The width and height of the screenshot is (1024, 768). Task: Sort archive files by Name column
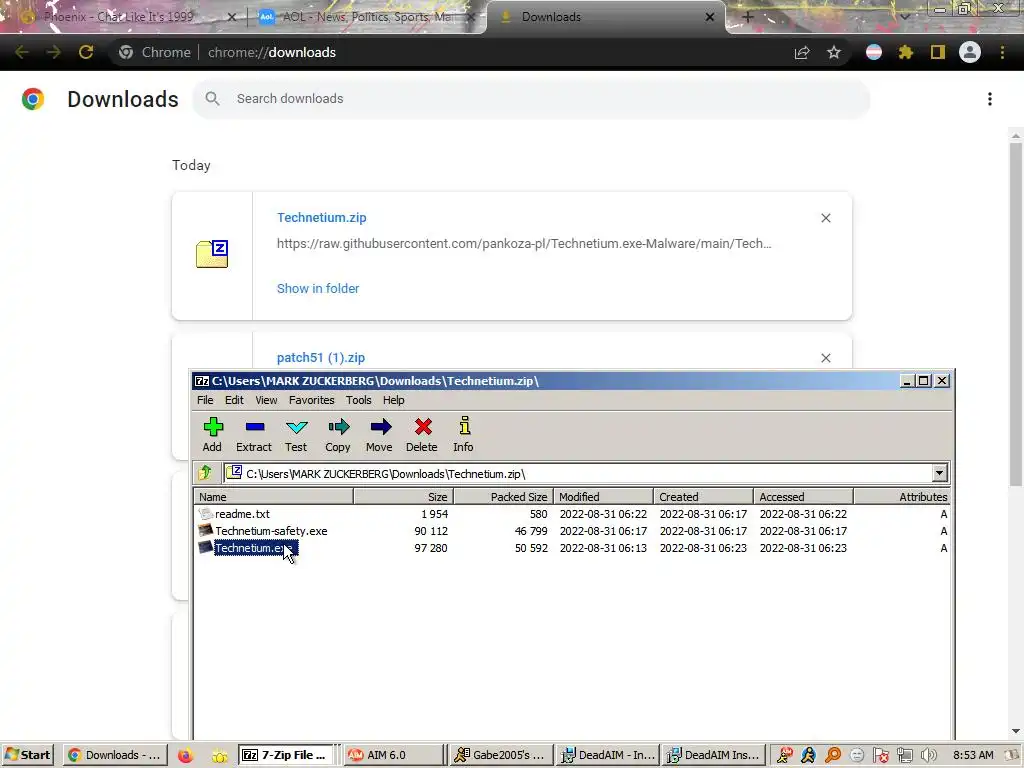click(274, 497)
